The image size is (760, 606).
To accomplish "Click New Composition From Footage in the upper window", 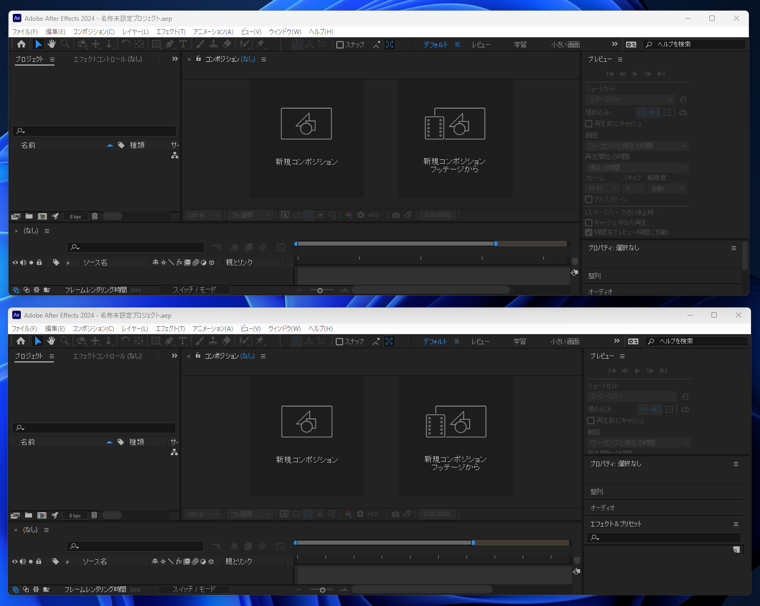I will [x=455, y=138].
